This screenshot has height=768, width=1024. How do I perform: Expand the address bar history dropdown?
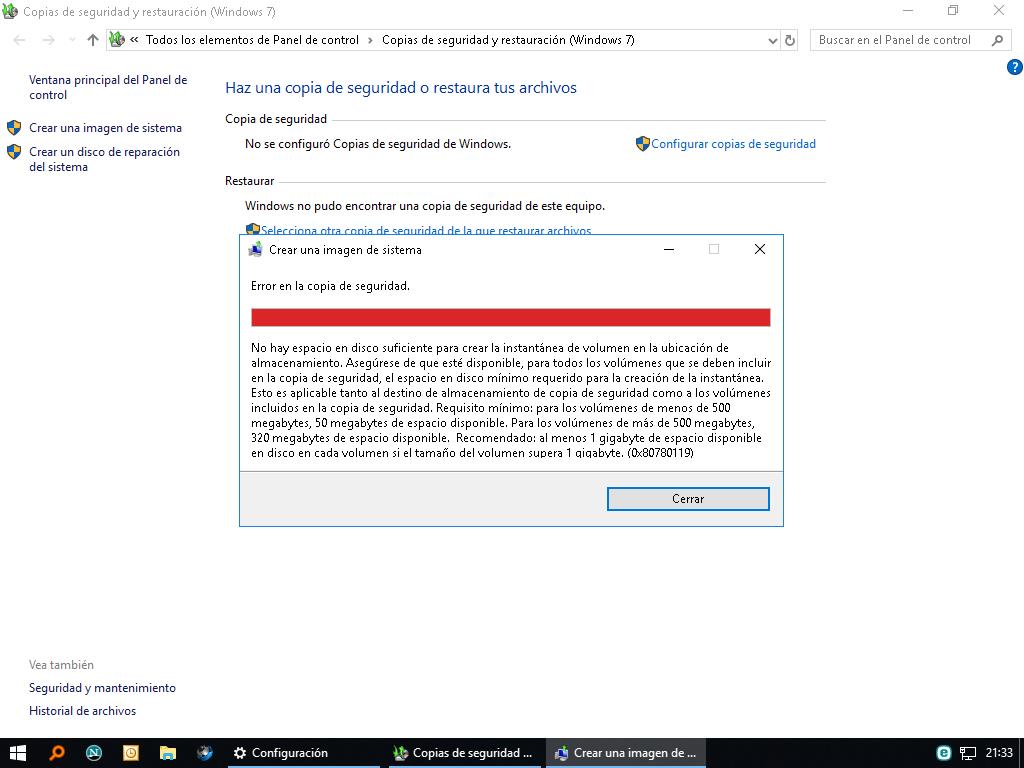772,40
